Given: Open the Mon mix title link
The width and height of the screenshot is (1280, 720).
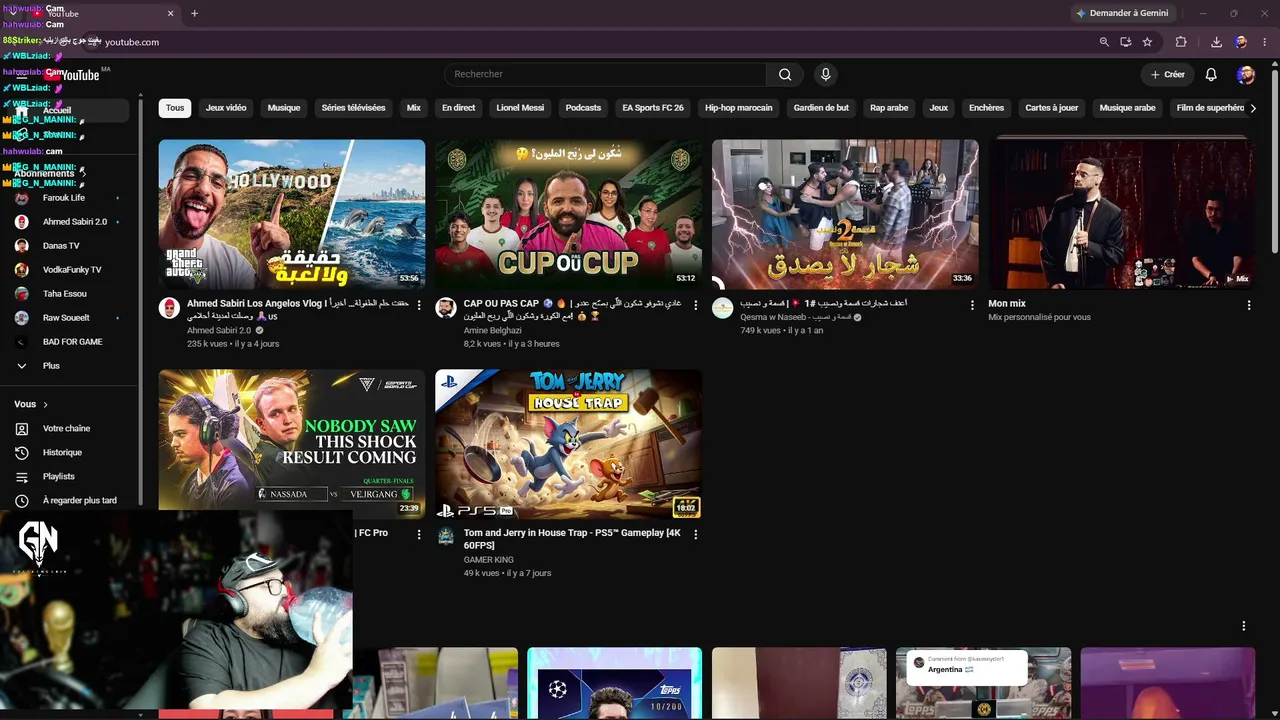Looking at the screenshot, I should pyautogui.click(x=1007, y=303).
